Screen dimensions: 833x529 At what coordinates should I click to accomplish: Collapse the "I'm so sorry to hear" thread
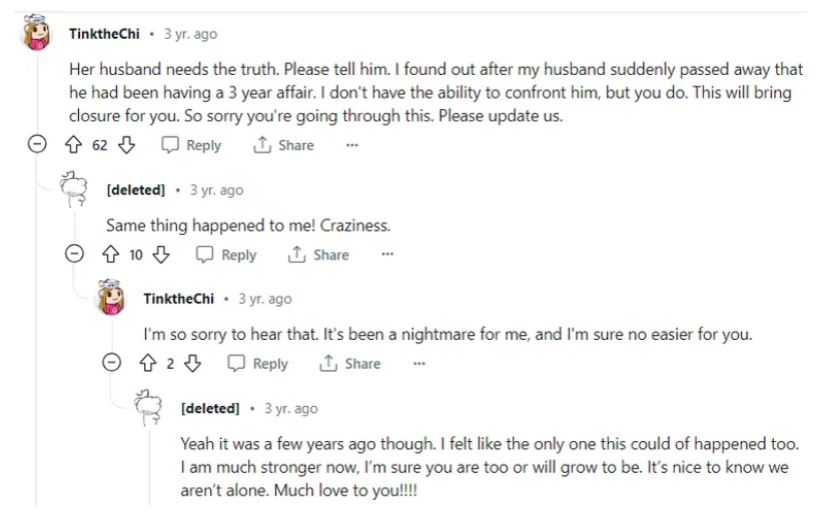pos(112,364)
